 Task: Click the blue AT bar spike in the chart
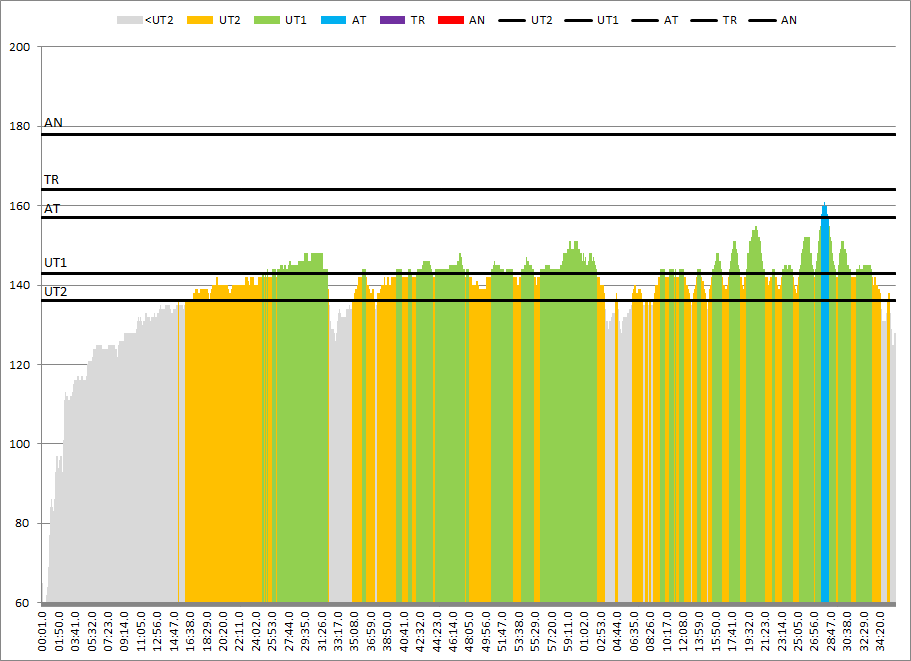point(825,400)
